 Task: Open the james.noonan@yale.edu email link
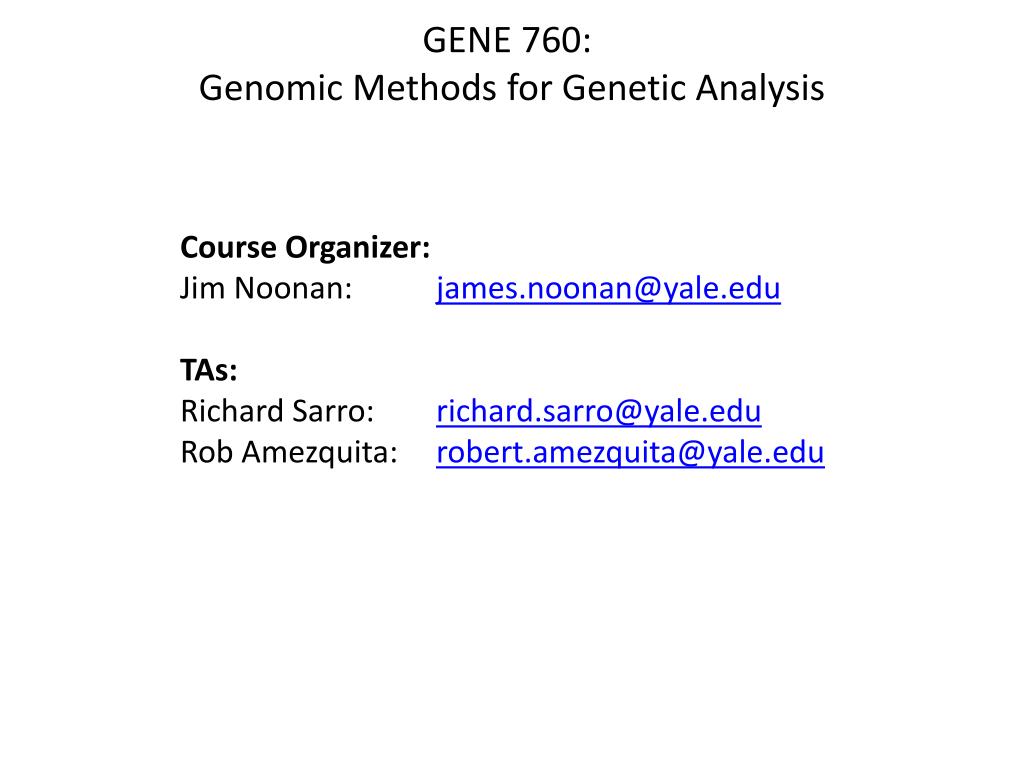pyautogui.click(x=608, y=289)
